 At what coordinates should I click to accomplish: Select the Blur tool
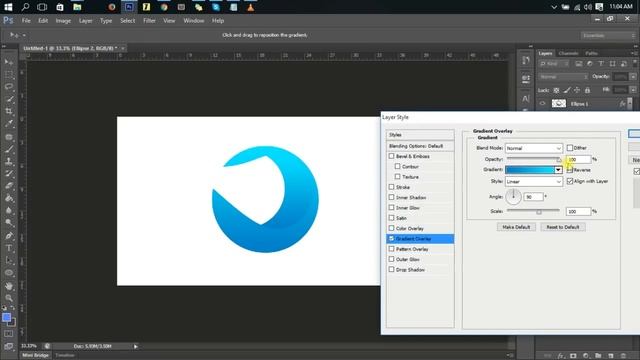pyautogui.click(x=9, y=211)
